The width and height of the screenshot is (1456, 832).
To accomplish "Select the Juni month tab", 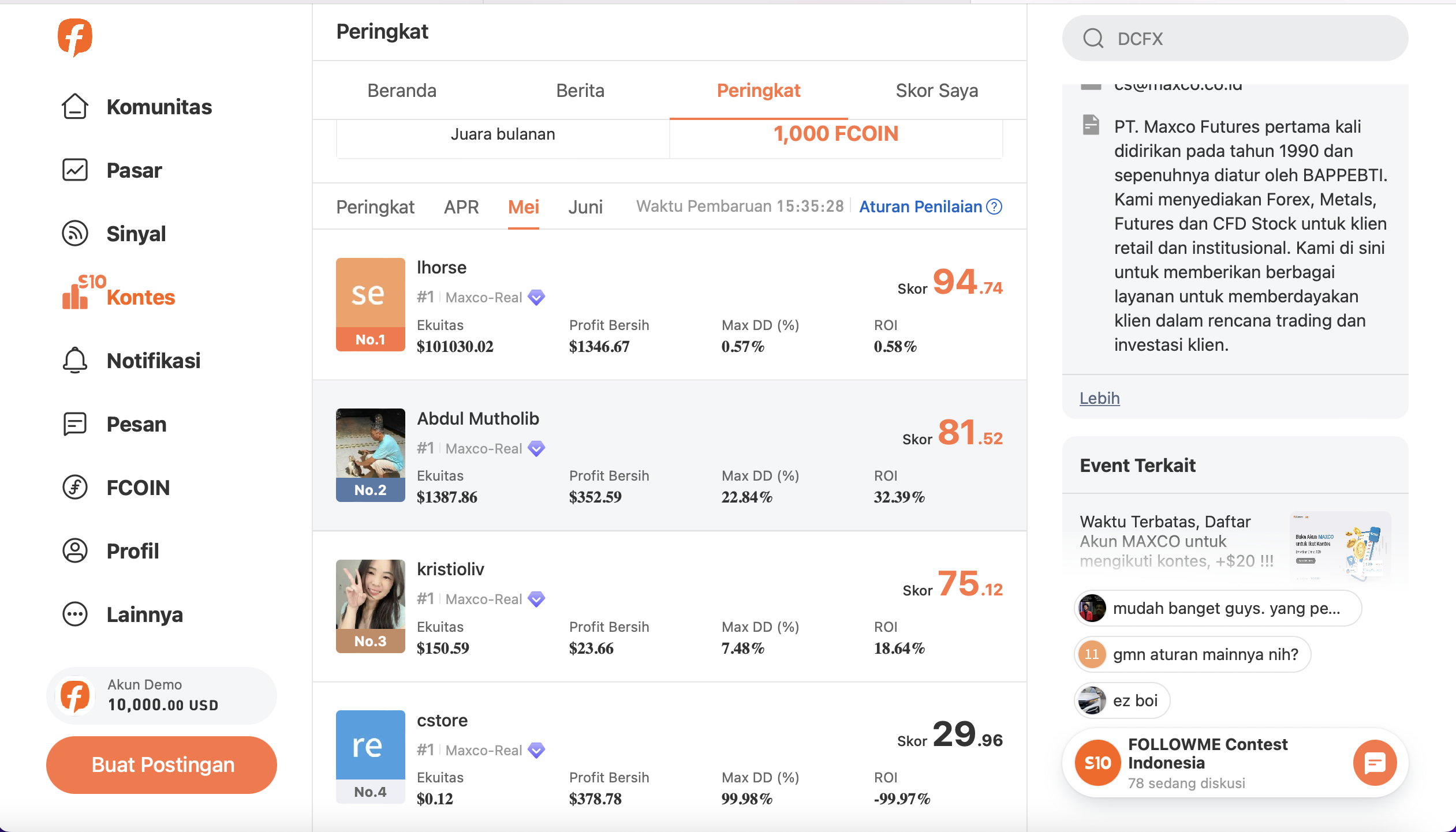I will tap(585, 207).
